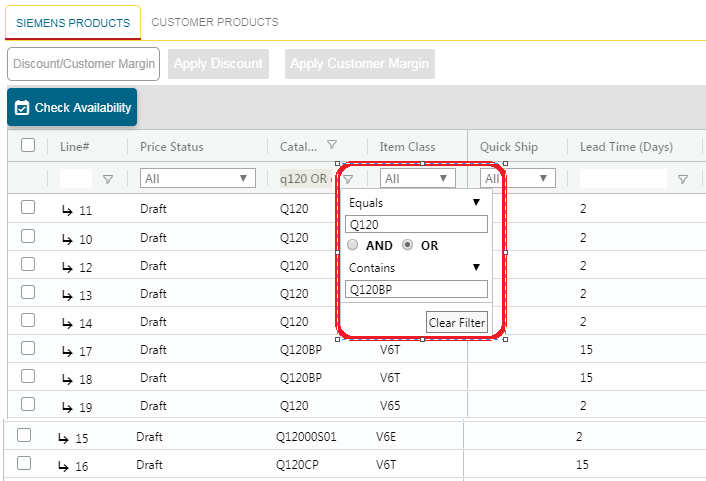This screenshot has height=481, width=706.
Task: Switch to the Siemens Products tab
Action: pyautogui.click(x=73, y=23)
